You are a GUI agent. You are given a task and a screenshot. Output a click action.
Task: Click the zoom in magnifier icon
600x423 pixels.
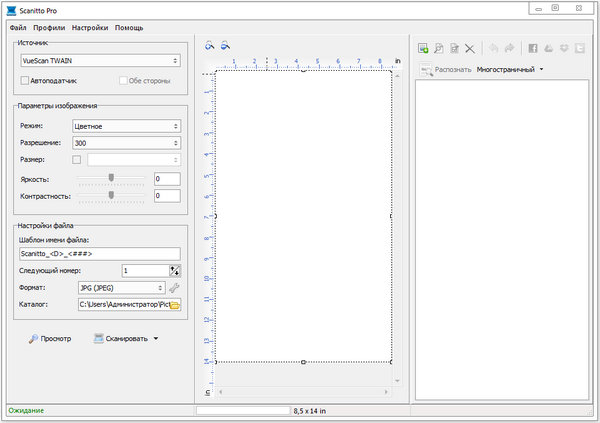209,46
